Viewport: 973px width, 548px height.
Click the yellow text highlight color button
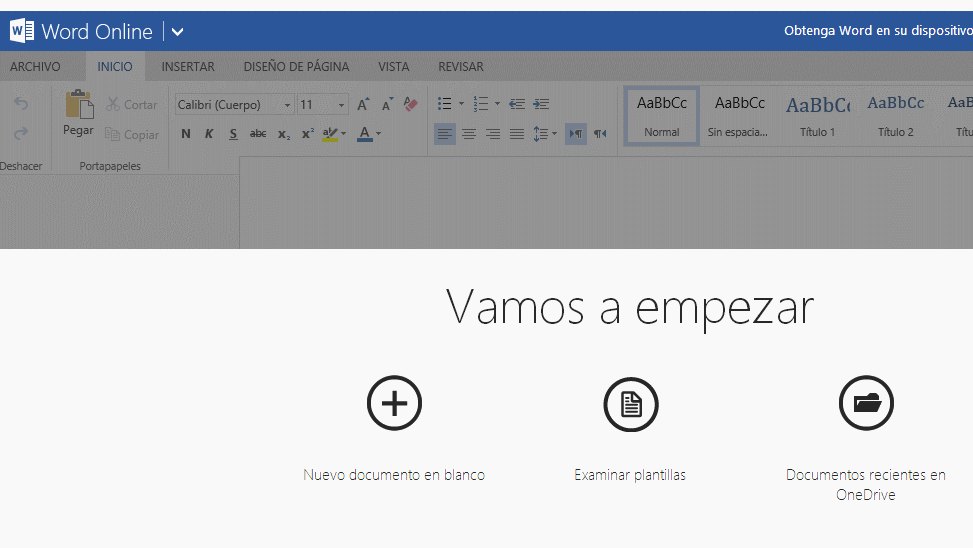(329, 134)
